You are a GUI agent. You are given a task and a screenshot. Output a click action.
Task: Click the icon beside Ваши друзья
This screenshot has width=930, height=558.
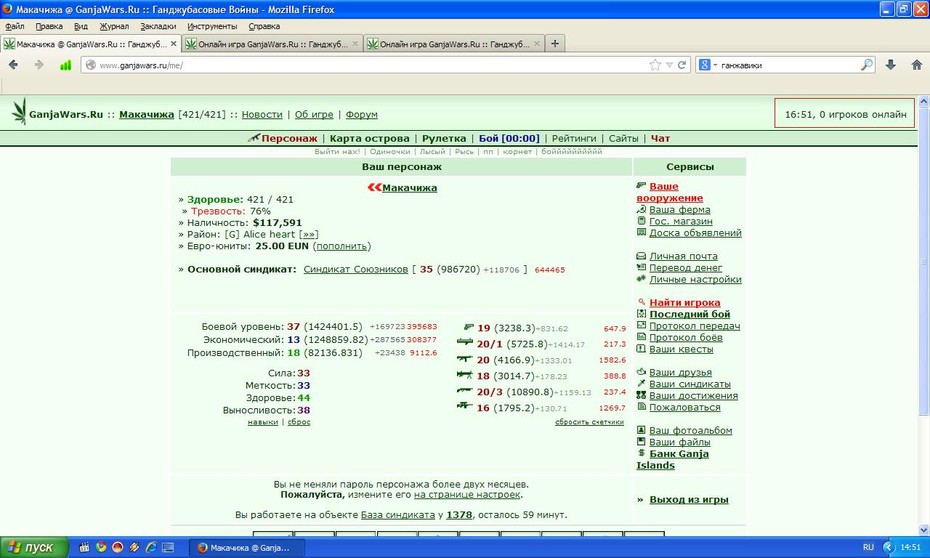(x=641, y=372)
